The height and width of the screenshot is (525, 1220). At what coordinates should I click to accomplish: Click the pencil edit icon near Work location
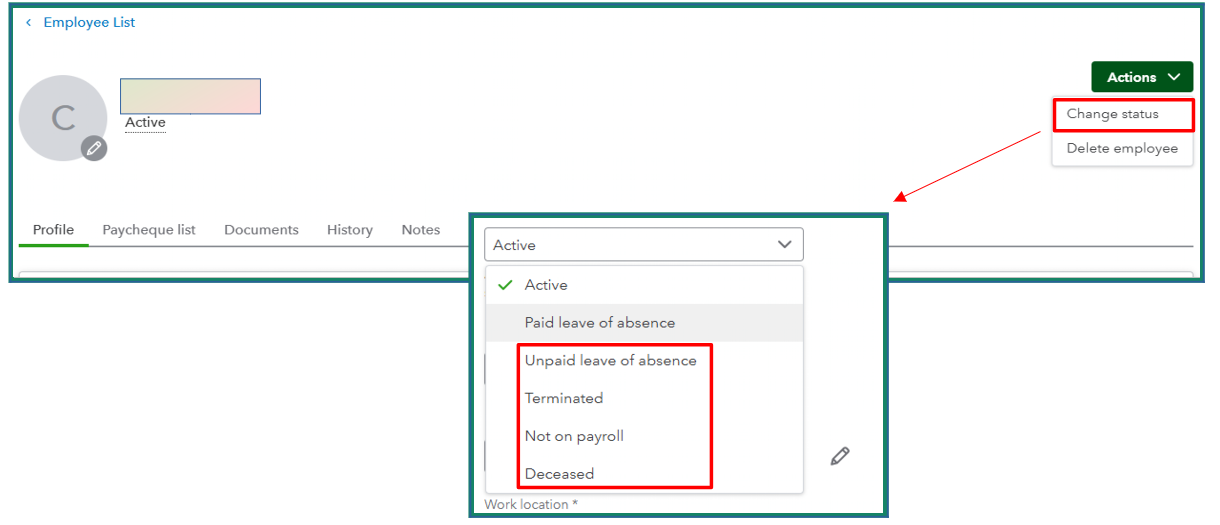tap(840, 456)
